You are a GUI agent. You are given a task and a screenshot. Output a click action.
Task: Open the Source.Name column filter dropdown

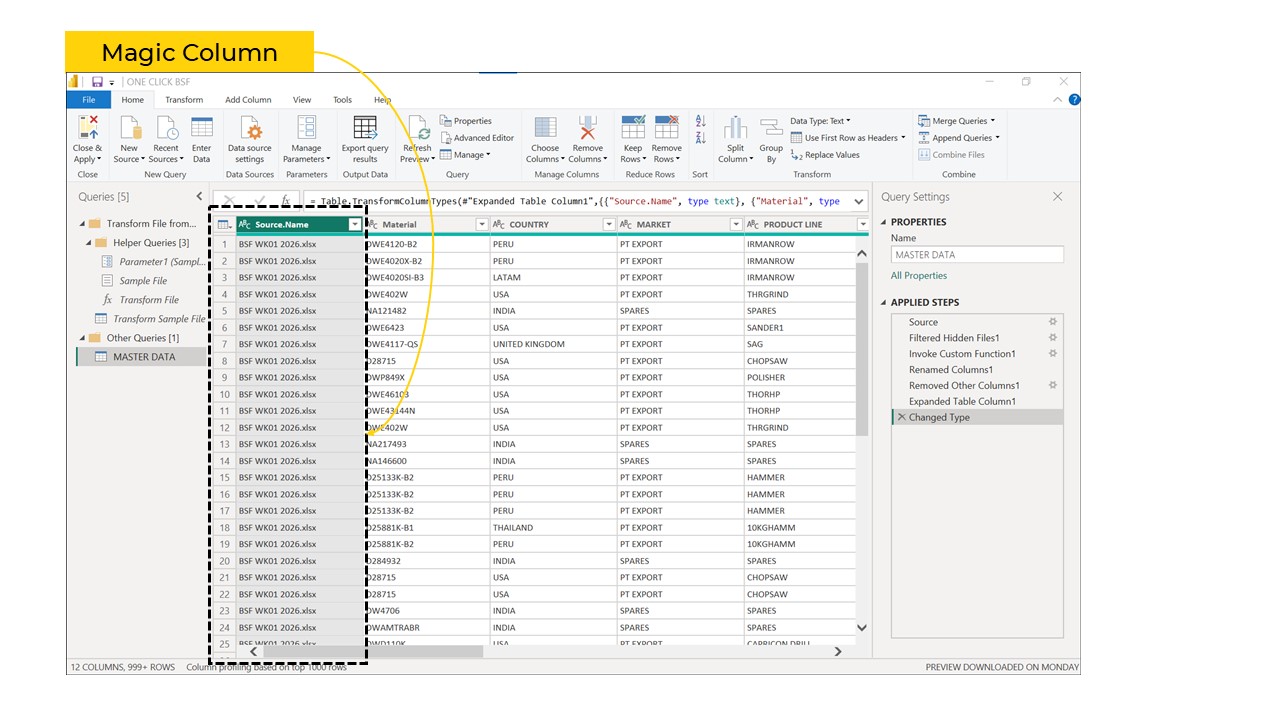(354, 225)
